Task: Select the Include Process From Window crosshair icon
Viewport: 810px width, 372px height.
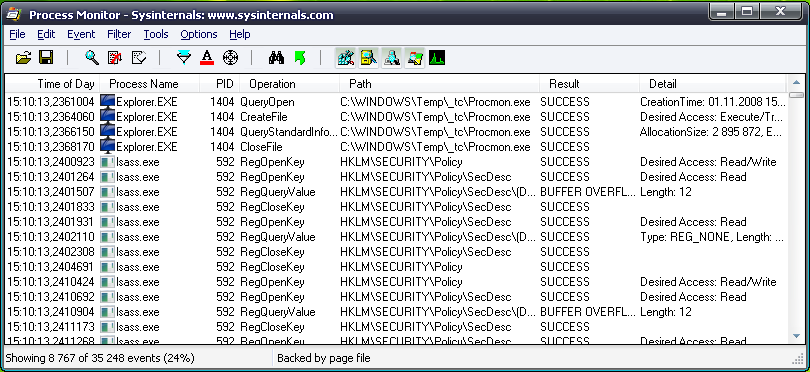Action: click(x=230, y=57)
